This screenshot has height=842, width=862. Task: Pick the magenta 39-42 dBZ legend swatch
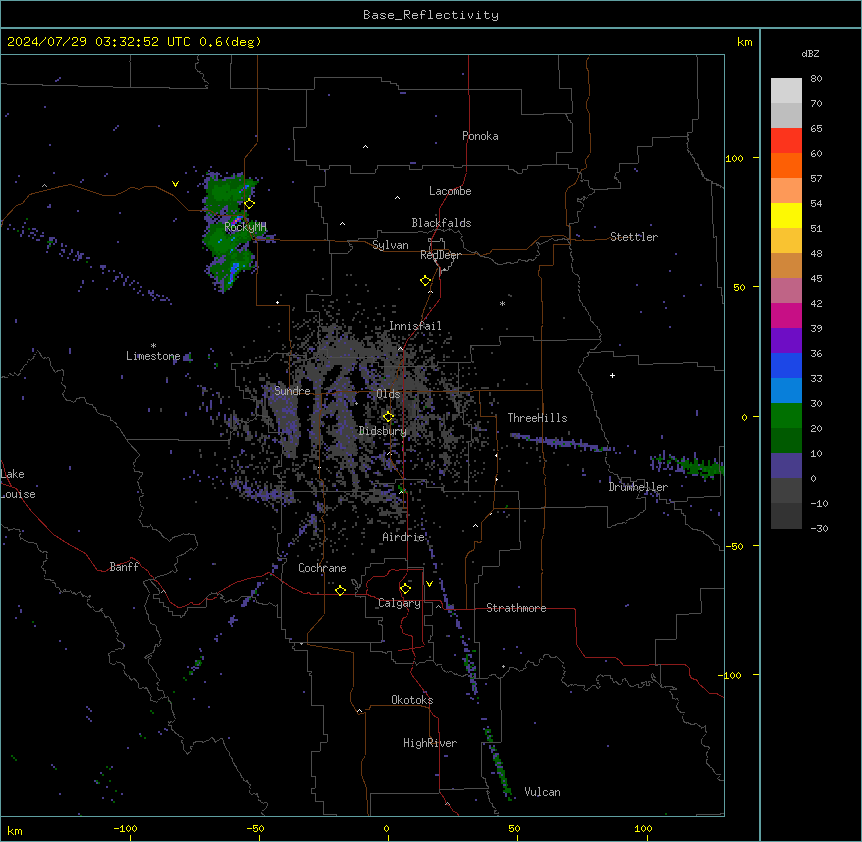(x=786, y=316)
